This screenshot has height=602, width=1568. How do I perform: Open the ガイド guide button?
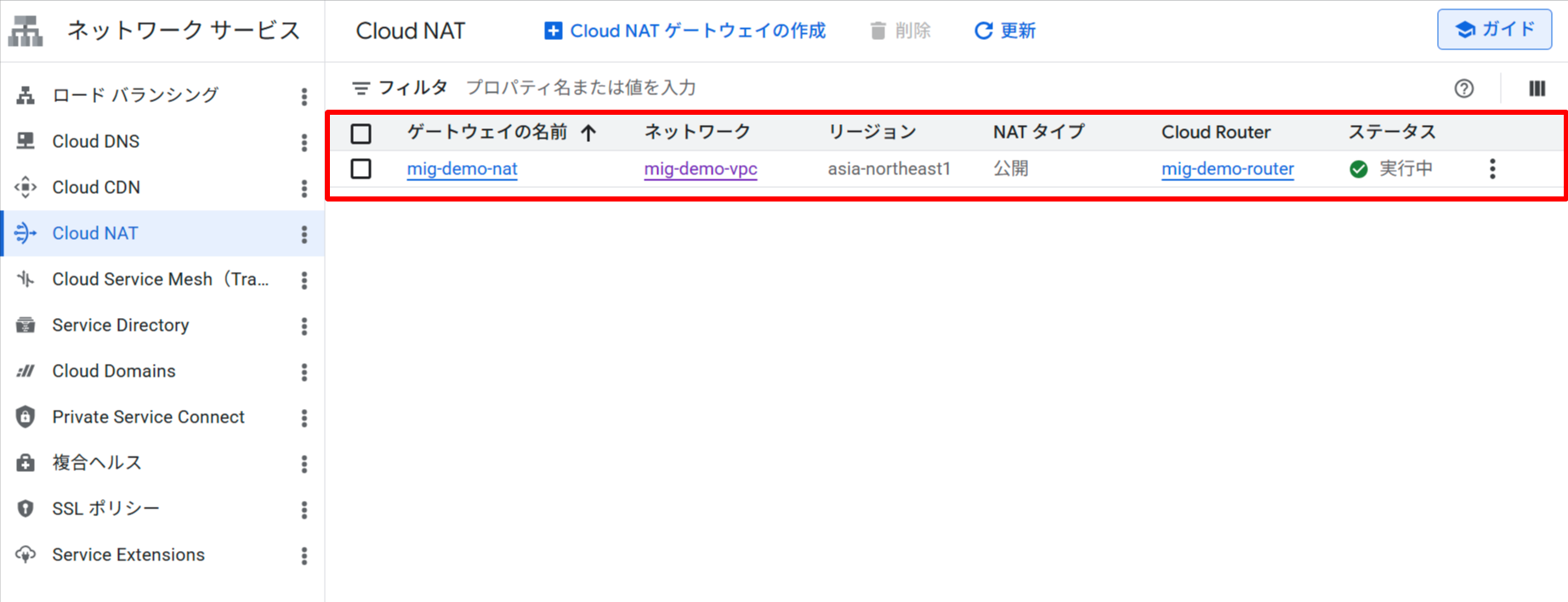click(1494, 30)
